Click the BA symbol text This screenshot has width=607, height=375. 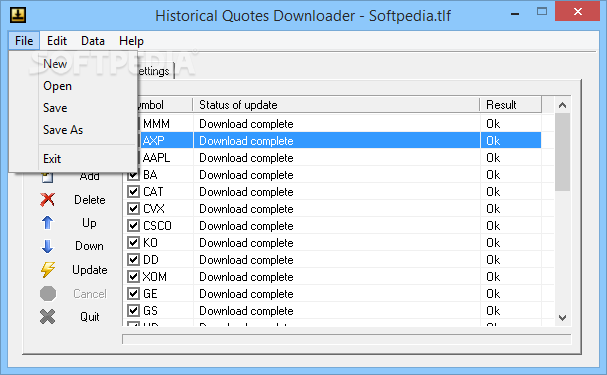click(150, 175)
